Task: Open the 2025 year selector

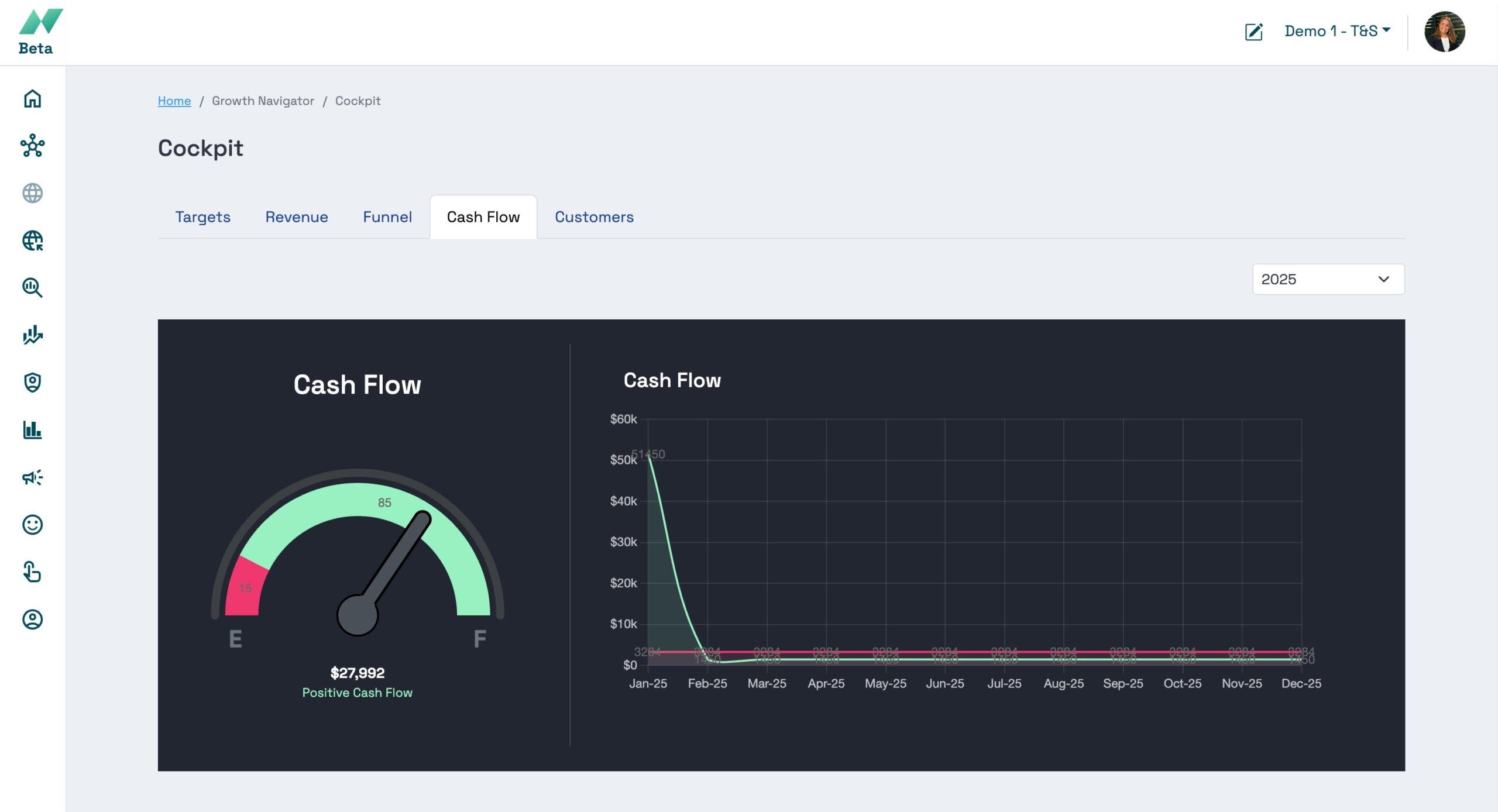Action: coord(1328,279)
